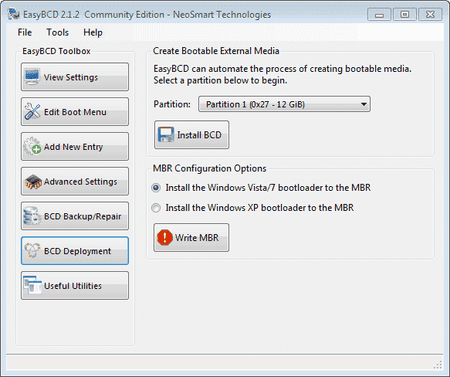Click the Install BCD button label
This screenshot has height=377, width=450.
tap(199, 135)
